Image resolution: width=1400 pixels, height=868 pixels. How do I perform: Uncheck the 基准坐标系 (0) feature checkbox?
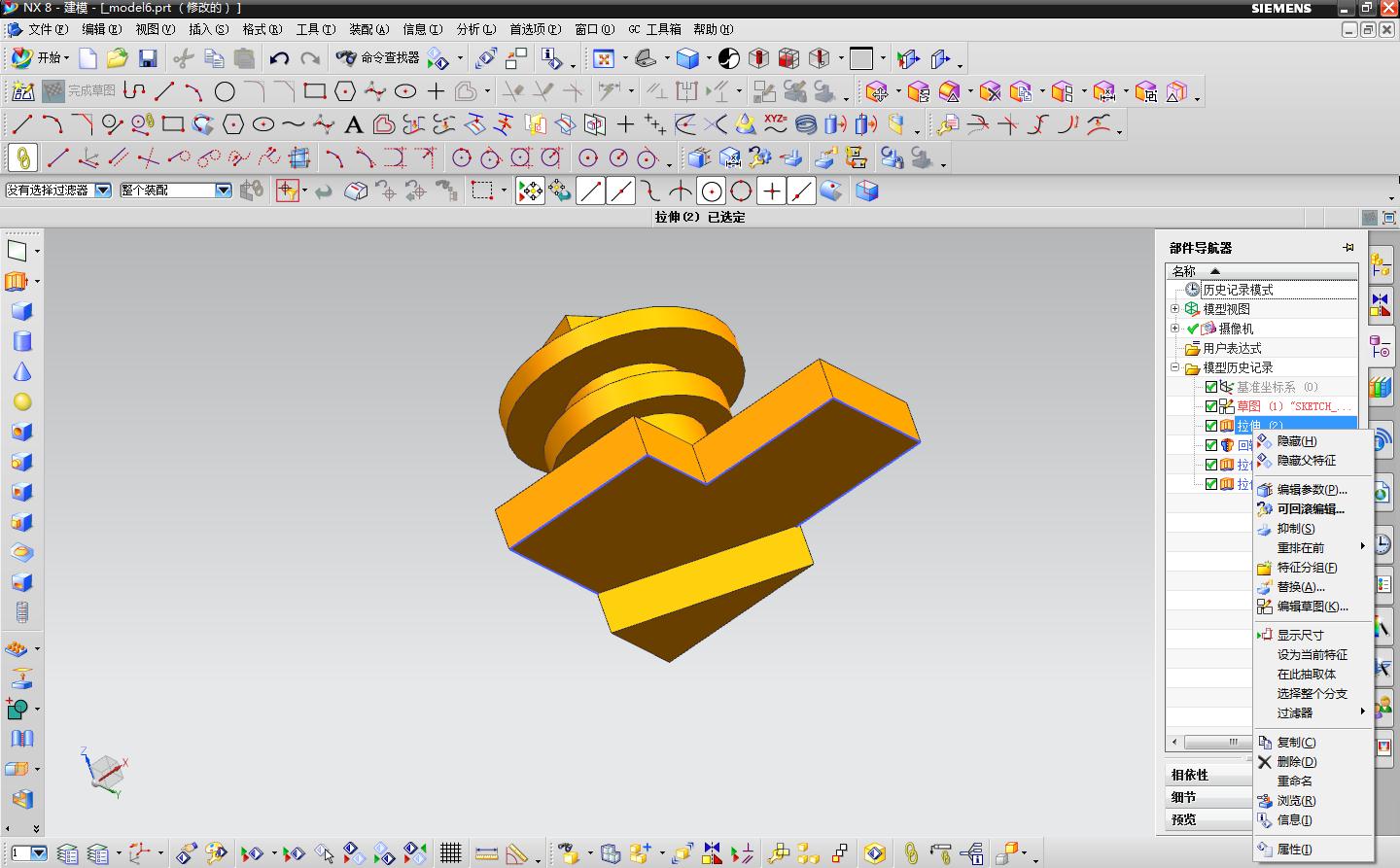[1211, 387]
